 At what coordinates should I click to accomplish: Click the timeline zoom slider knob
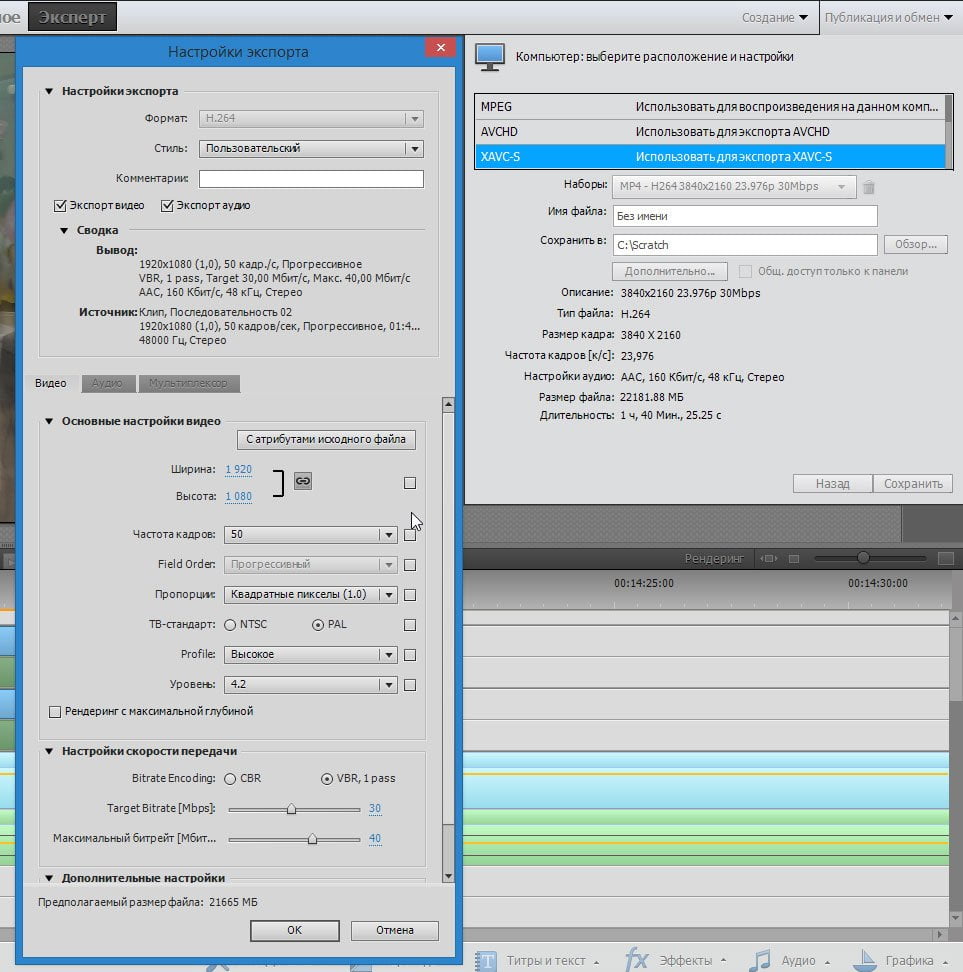point(863,558)
